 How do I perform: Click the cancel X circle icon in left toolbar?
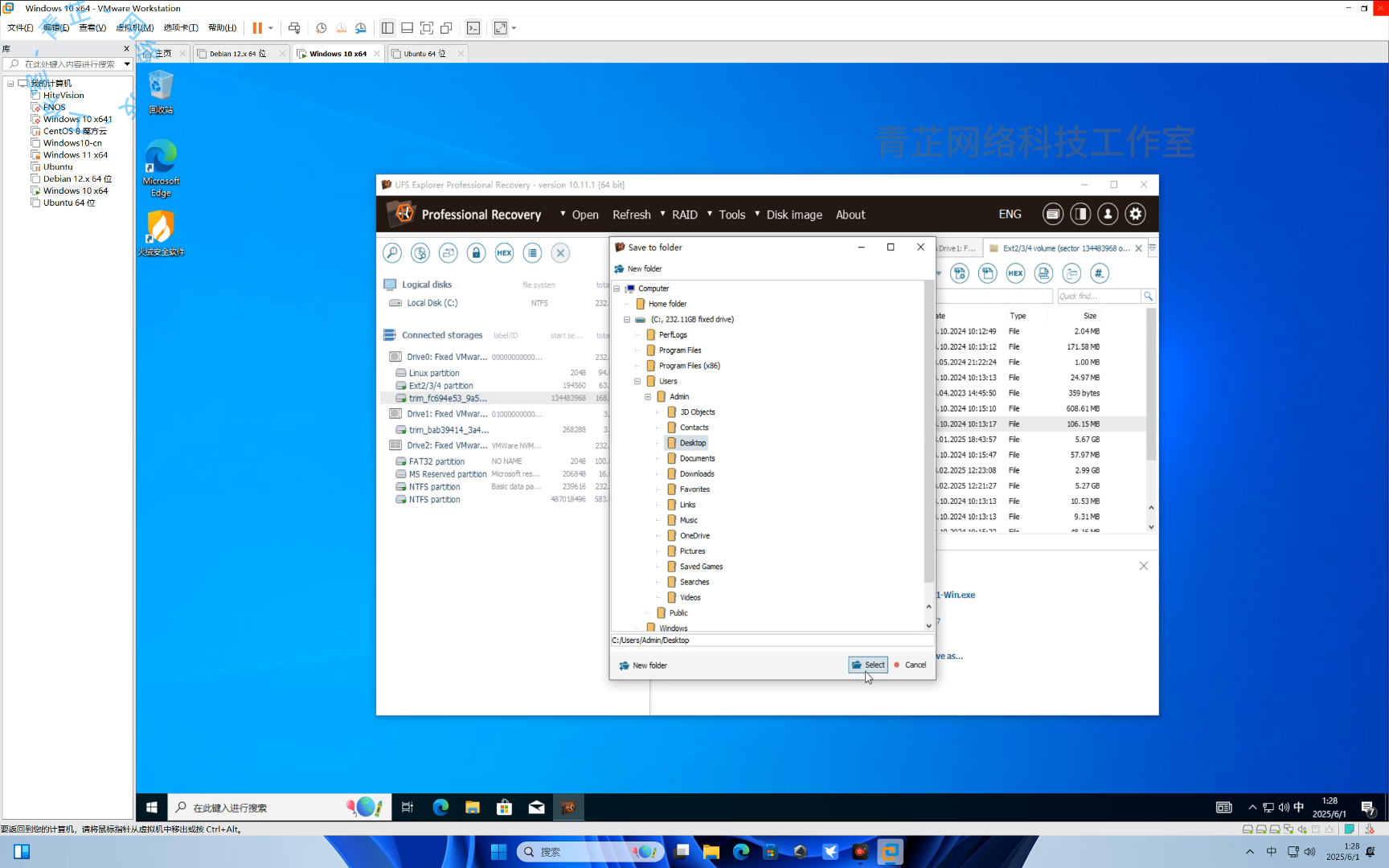tap(560, 253)
